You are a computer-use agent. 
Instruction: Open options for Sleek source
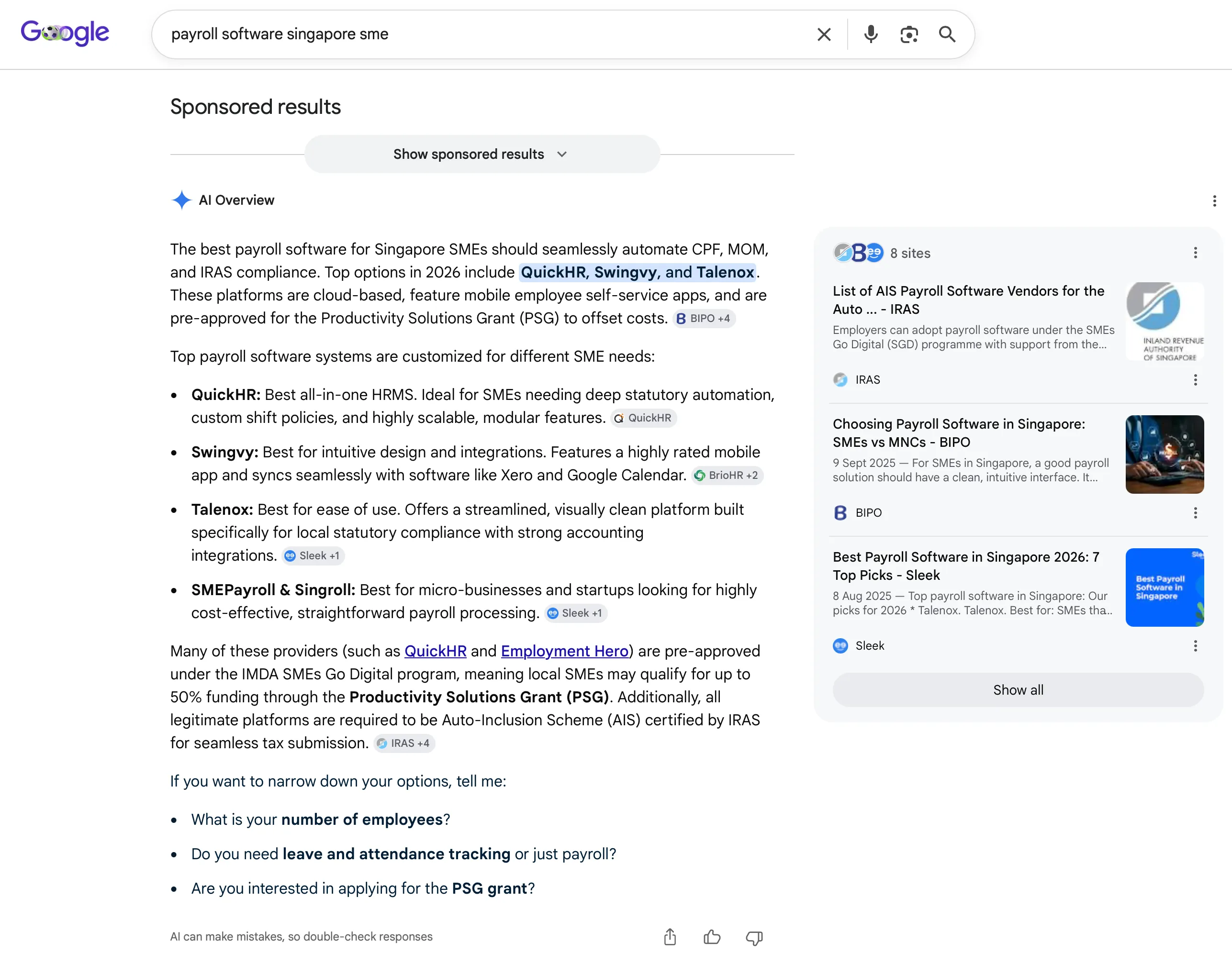click(1195, 646)
